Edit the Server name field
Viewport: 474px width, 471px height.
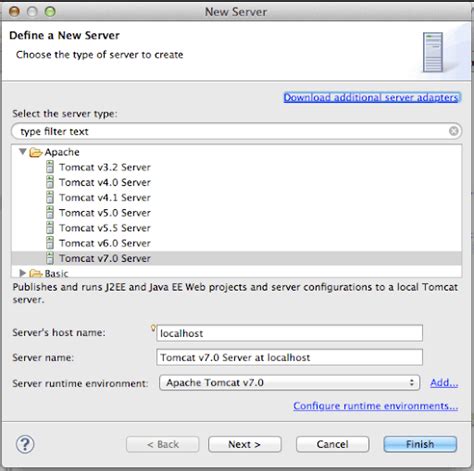point(289,357)
